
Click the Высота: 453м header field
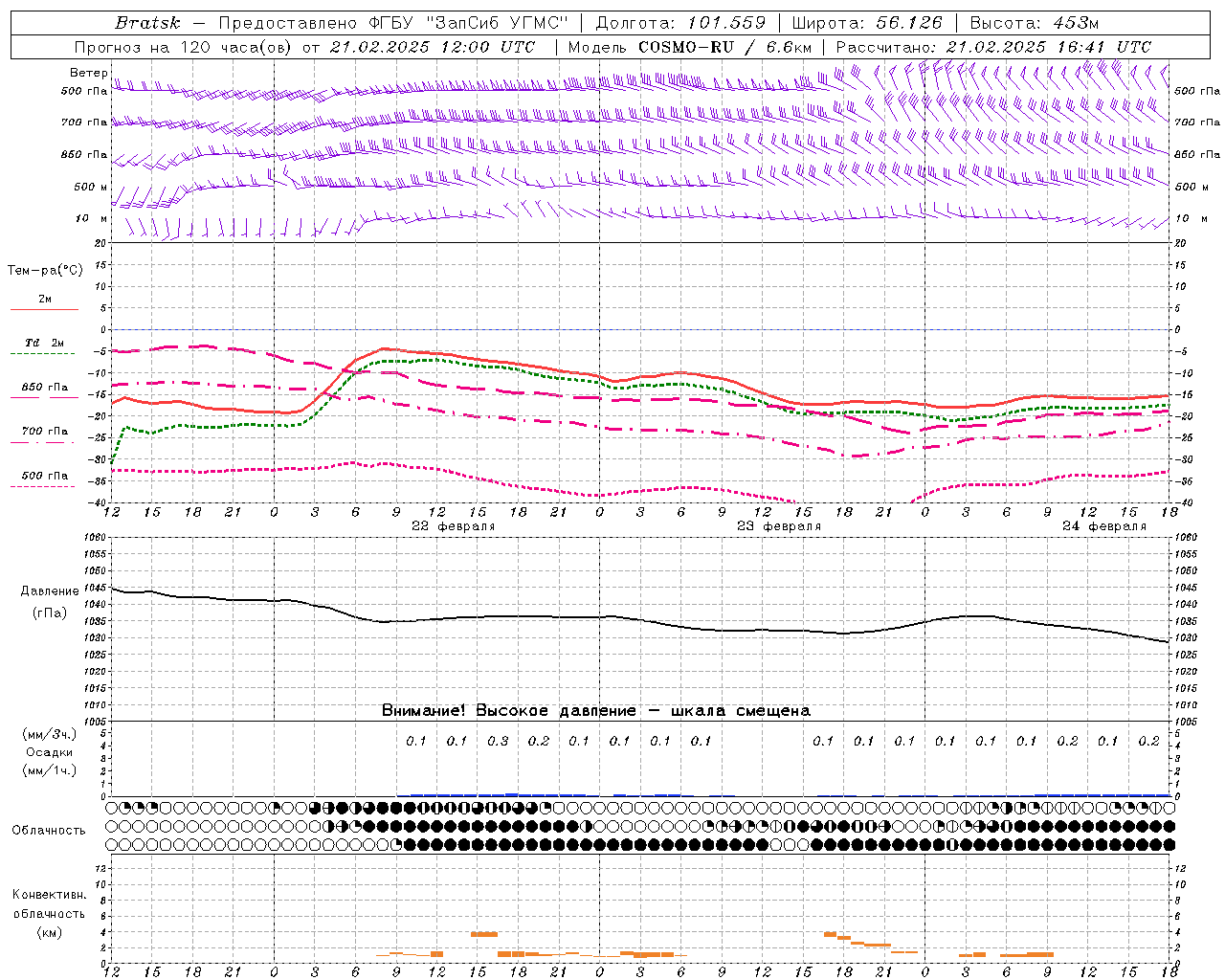tap(1035, 23)
